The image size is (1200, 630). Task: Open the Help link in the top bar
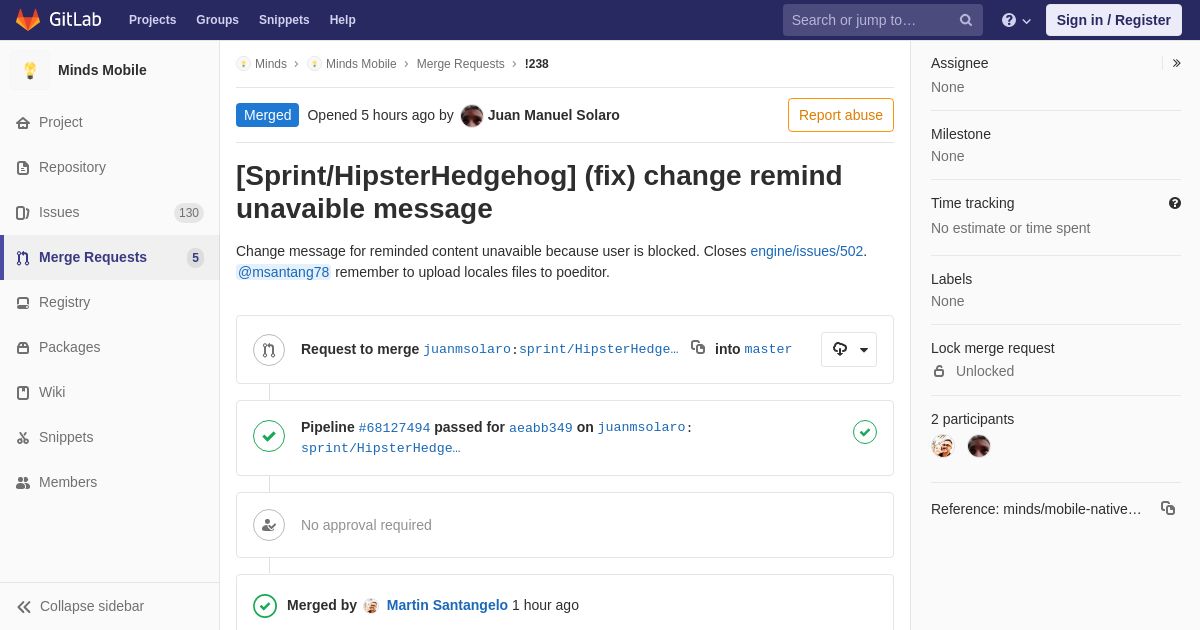pyautogui.click(x=343, y=20)
